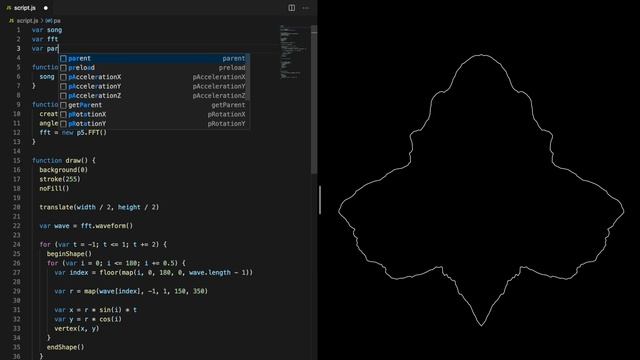Click 'var x = r * sin(i) * t' line
Screen dimensions: 640x360
coord(96,310)
